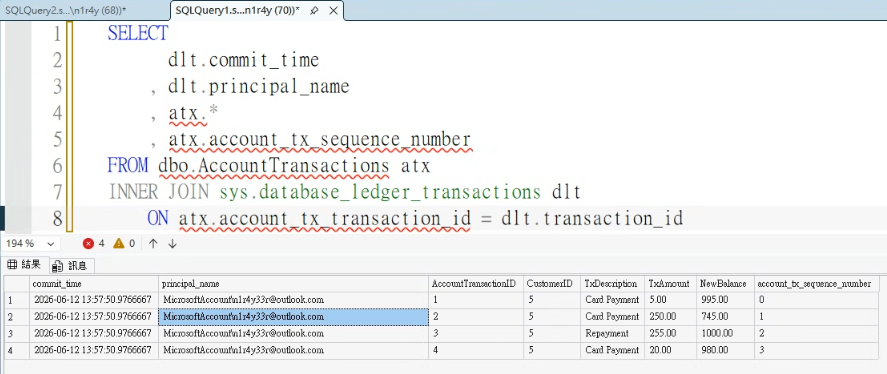Click the TxAmount column header
The width and height of the screenshot is (887, 374).
pyautogui.click(x=670, y=283)
